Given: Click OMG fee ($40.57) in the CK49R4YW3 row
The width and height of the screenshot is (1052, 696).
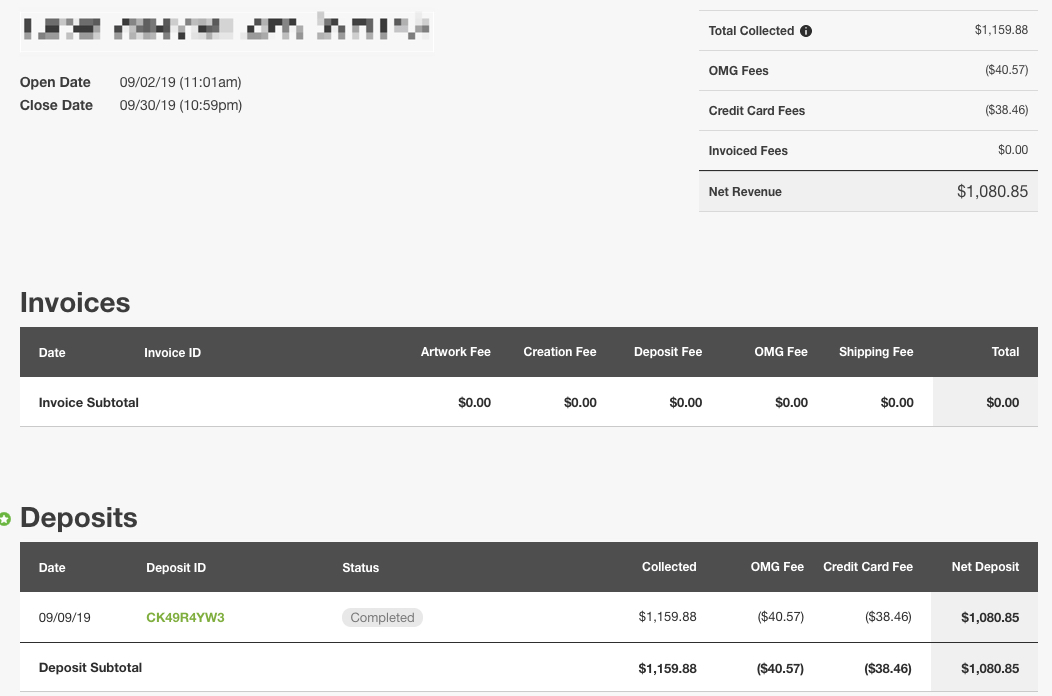Looking at the screenshot, I should point(780,616).
